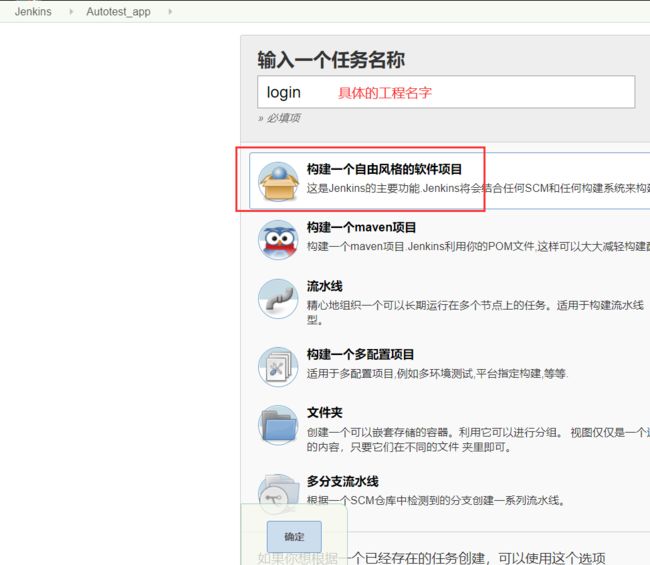650x565 pixels.
Task: Choose 构建一个多配置项目 title
Action: click(360, 354)
